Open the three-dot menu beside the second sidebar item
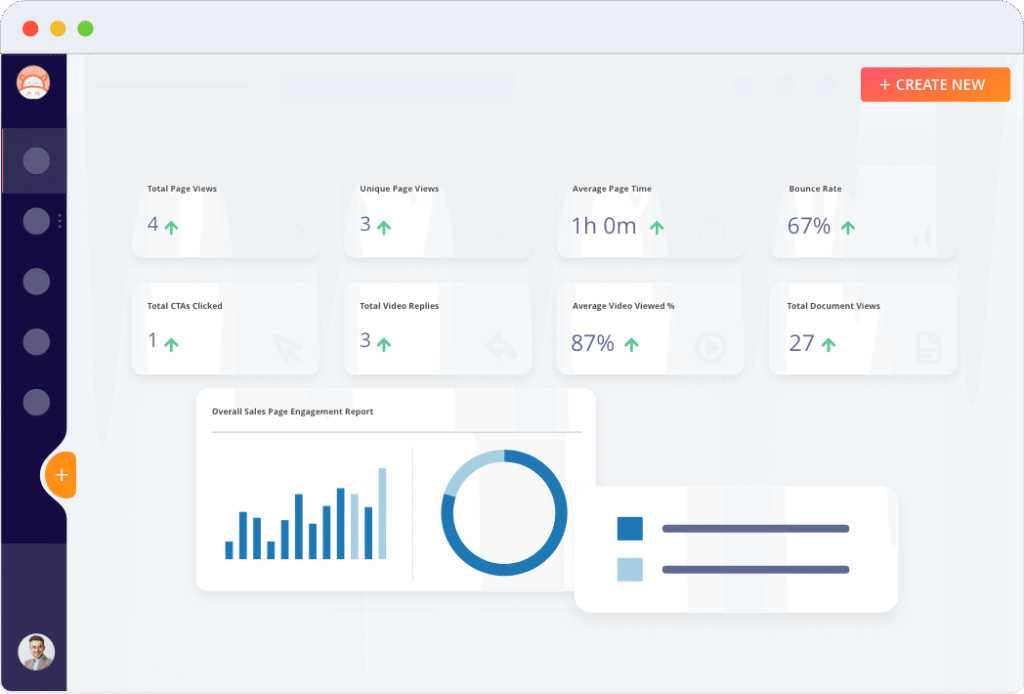 59,221
